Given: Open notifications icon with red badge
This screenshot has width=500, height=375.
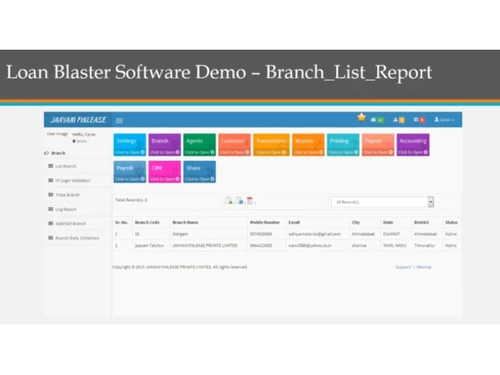Looking at the screenshot, I should pos(419,120).
